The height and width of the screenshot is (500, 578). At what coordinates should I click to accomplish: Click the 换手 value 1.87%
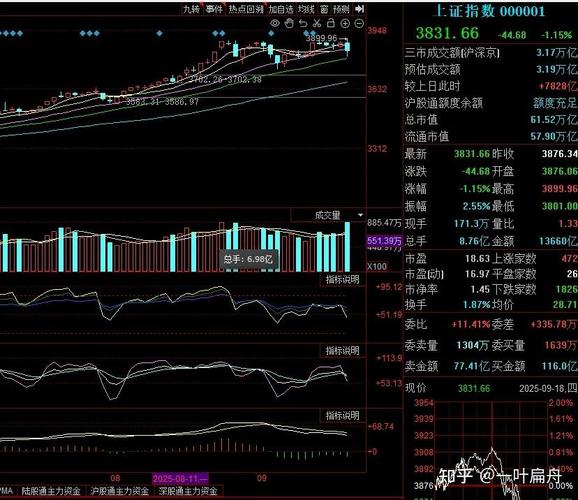coord(477,305)
